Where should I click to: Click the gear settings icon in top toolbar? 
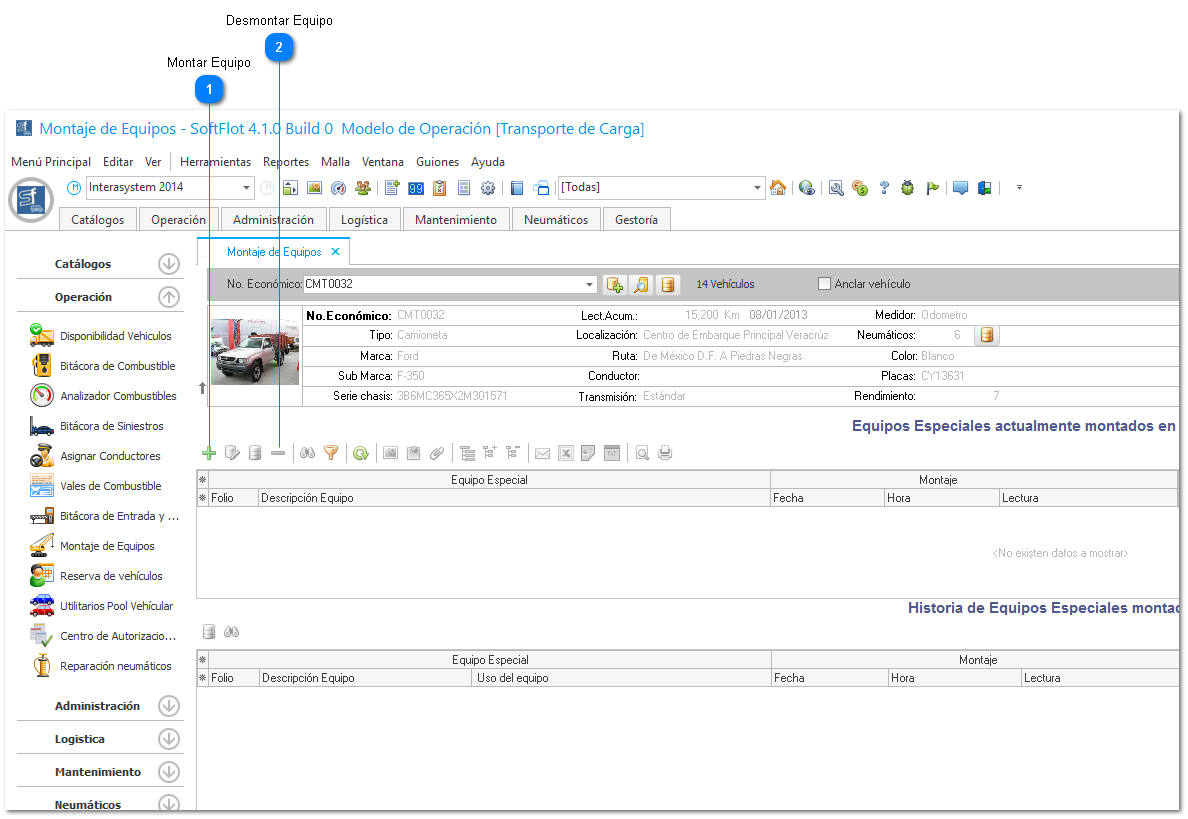488,188
